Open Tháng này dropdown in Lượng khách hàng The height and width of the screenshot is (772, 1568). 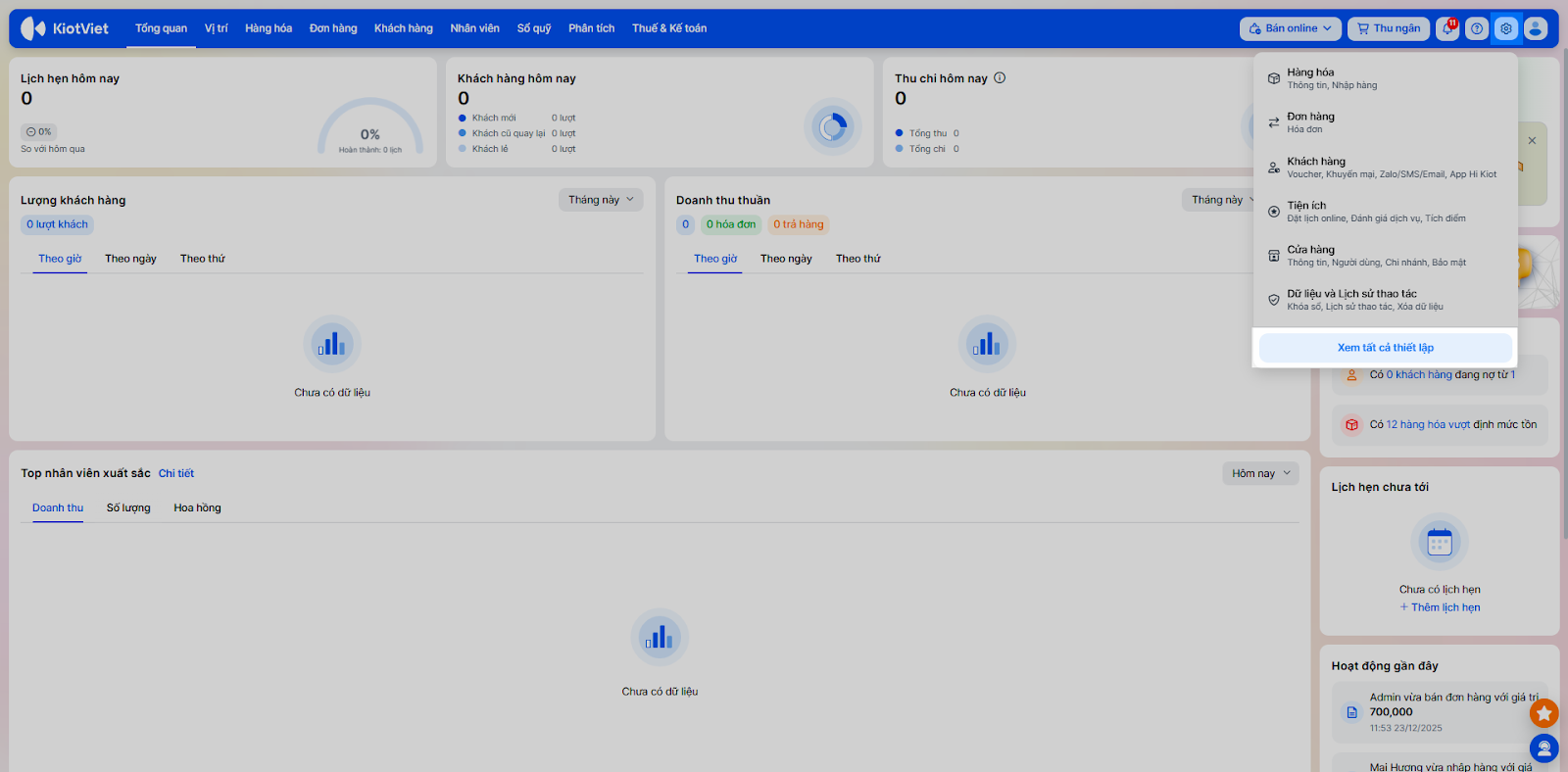(x=601, y=200)
